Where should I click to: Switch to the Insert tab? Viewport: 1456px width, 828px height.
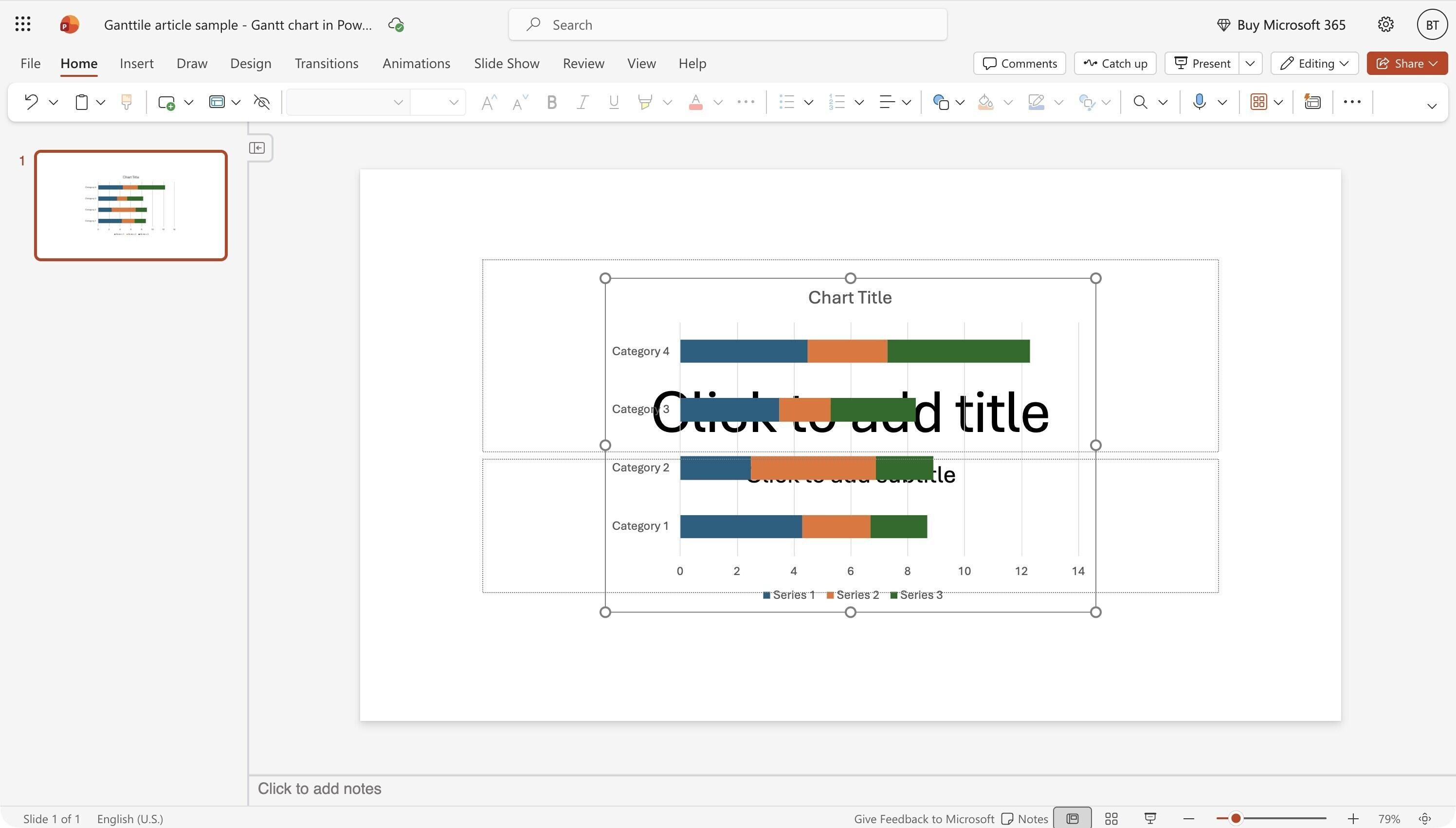pos(136,64)
